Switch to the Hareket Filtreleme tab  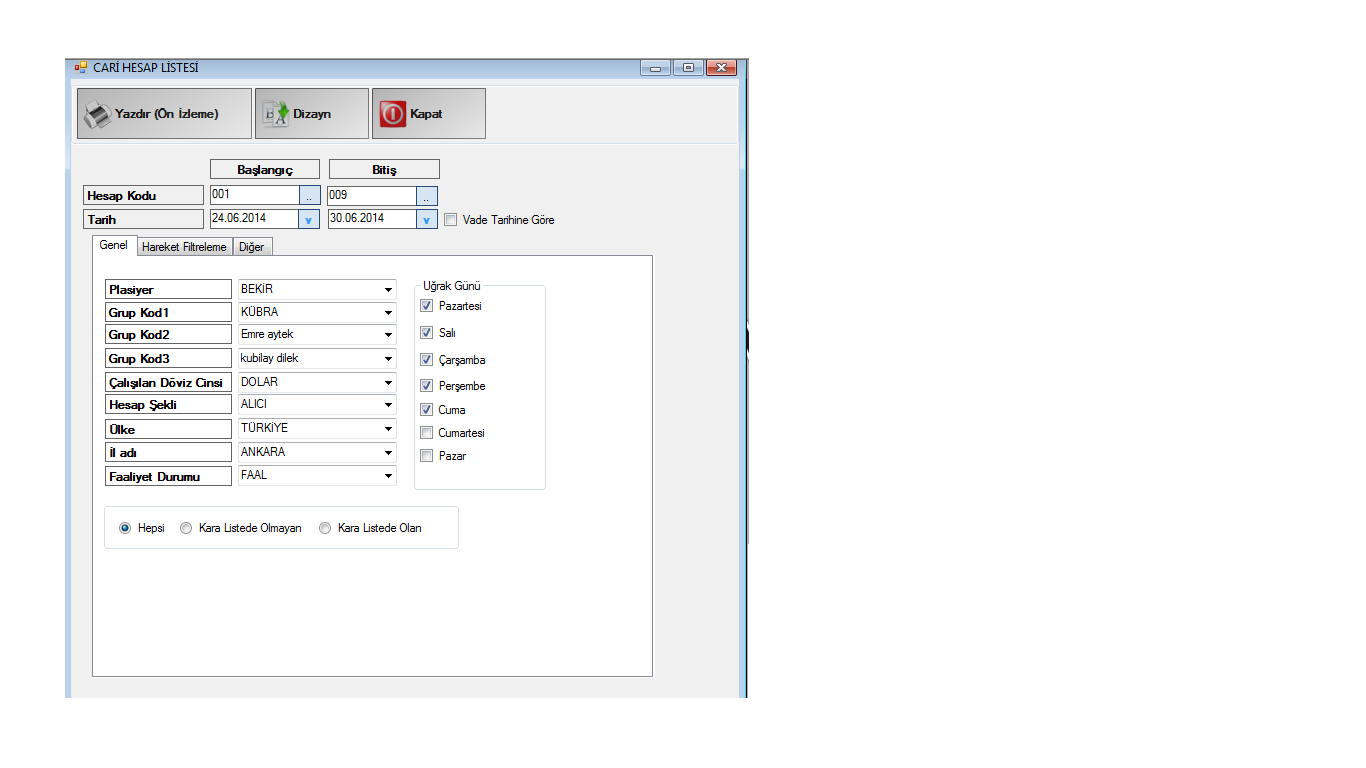(x=184, y=247)
